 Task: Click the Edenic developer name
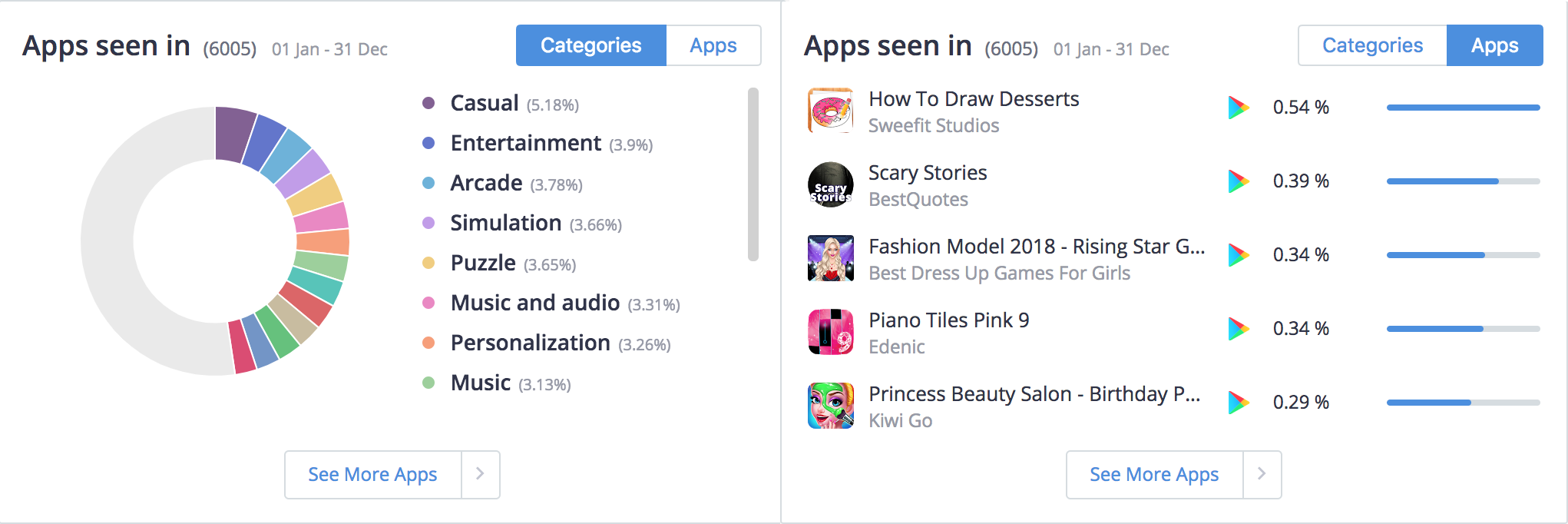pyautogui.click(x=897, y=347)
